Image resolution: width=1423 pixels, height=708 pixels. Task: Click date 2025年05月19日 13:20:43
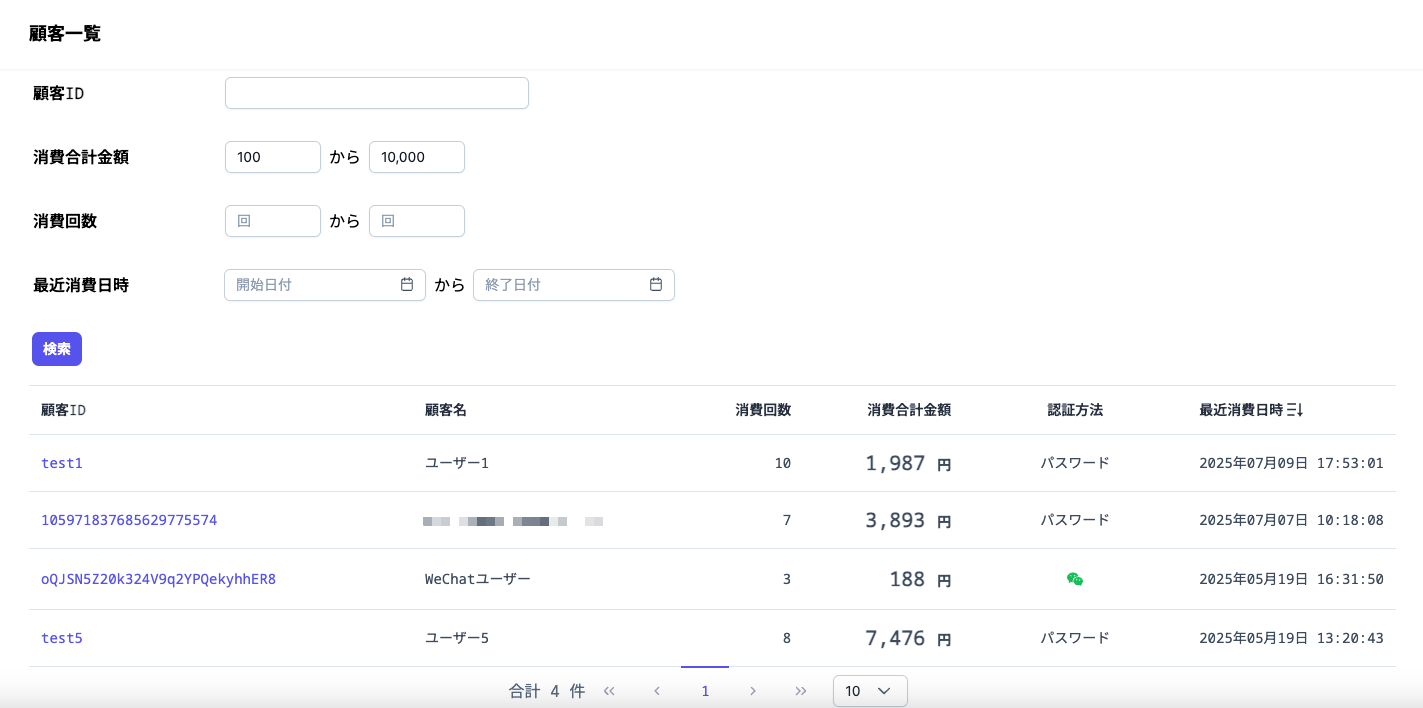point(1291,638)
